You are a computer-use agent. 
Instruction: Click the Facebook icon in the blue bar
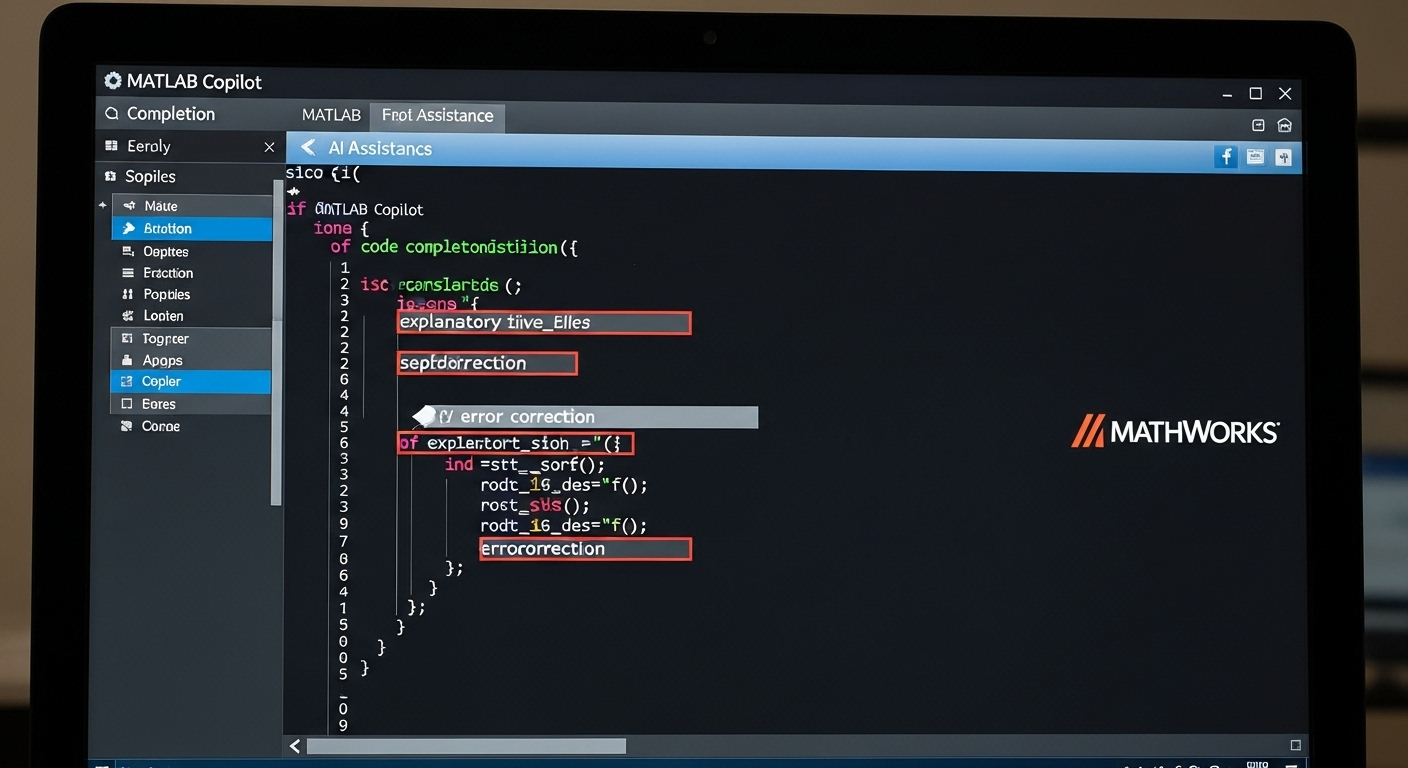click(1225, 156)
